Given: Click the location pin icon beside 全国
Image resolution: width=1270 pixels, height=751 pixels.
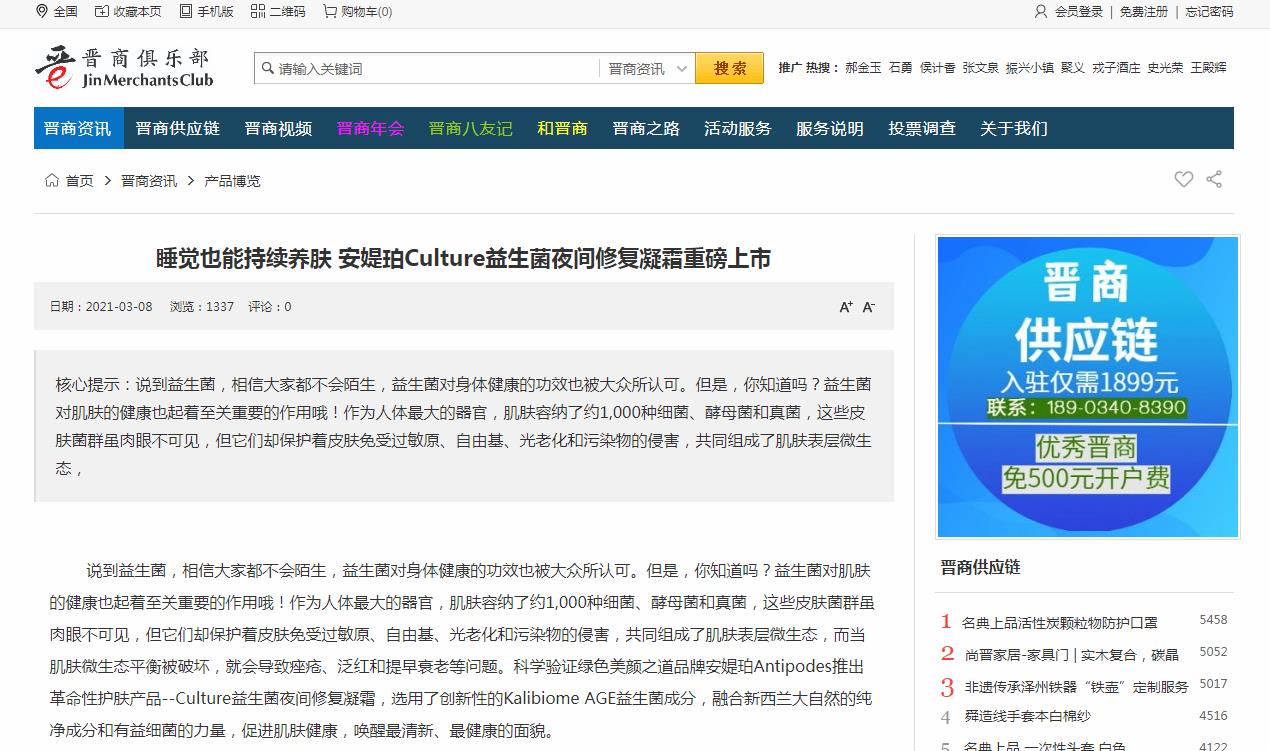Looking at the screenshot, I should coord(41,11).
